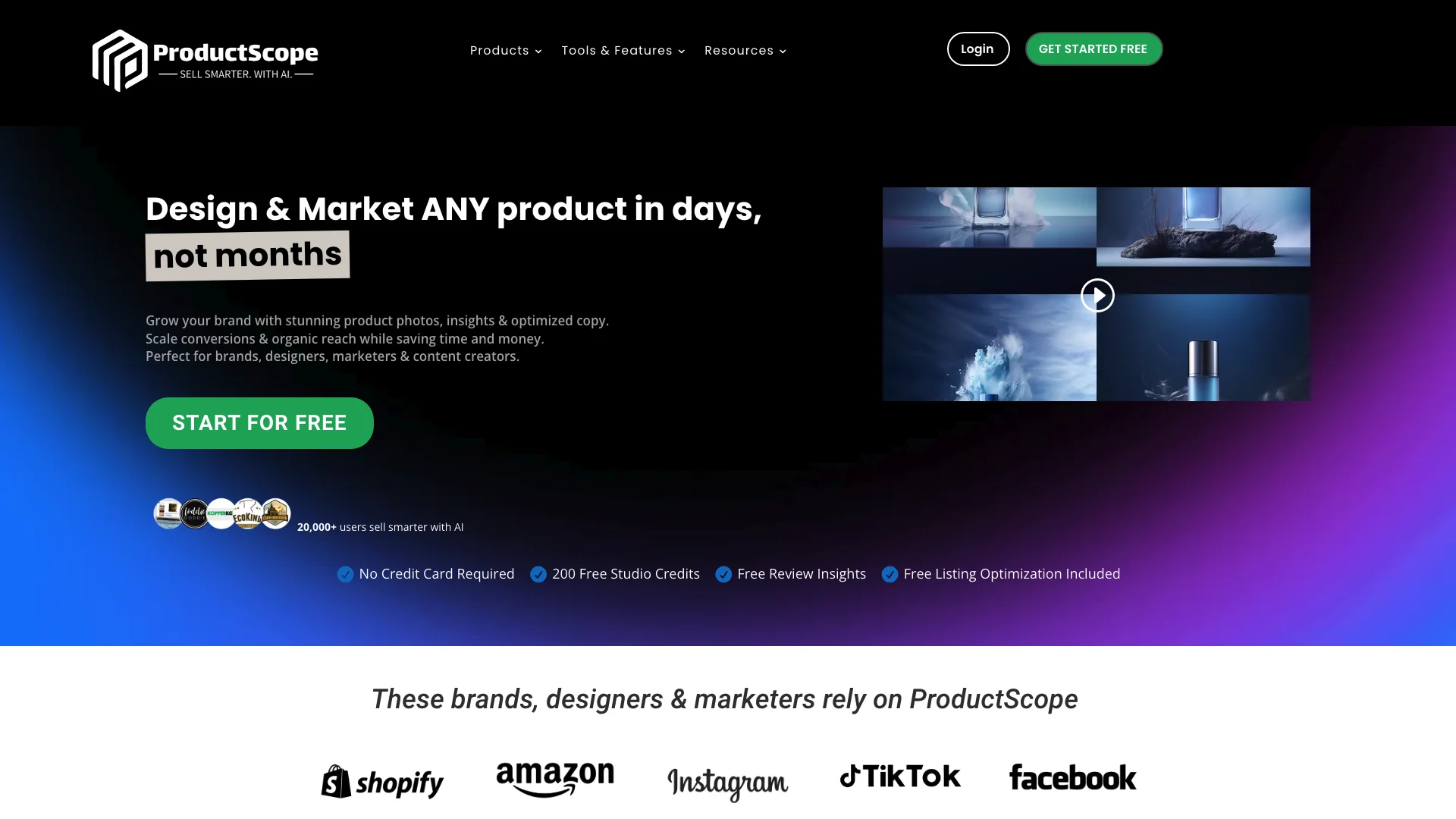Screen dimensions: 1456x819
Task: Click the GET STARTED FREE button
Action: (x=1093, y=49)
